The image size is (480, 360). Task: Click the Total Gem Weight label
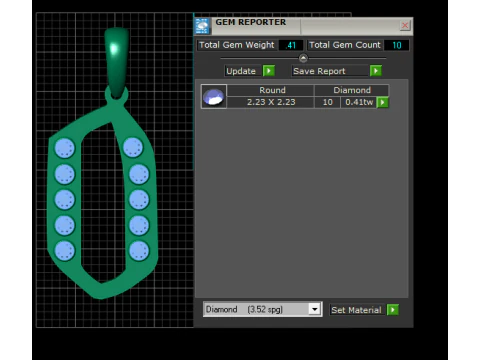pos(237,45)
